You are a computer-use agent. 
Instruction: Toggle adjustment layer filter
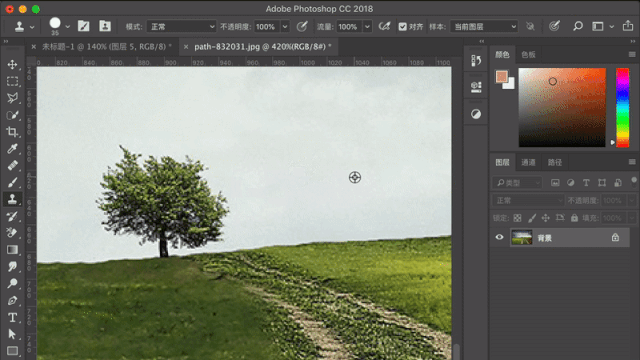point(571,183)
